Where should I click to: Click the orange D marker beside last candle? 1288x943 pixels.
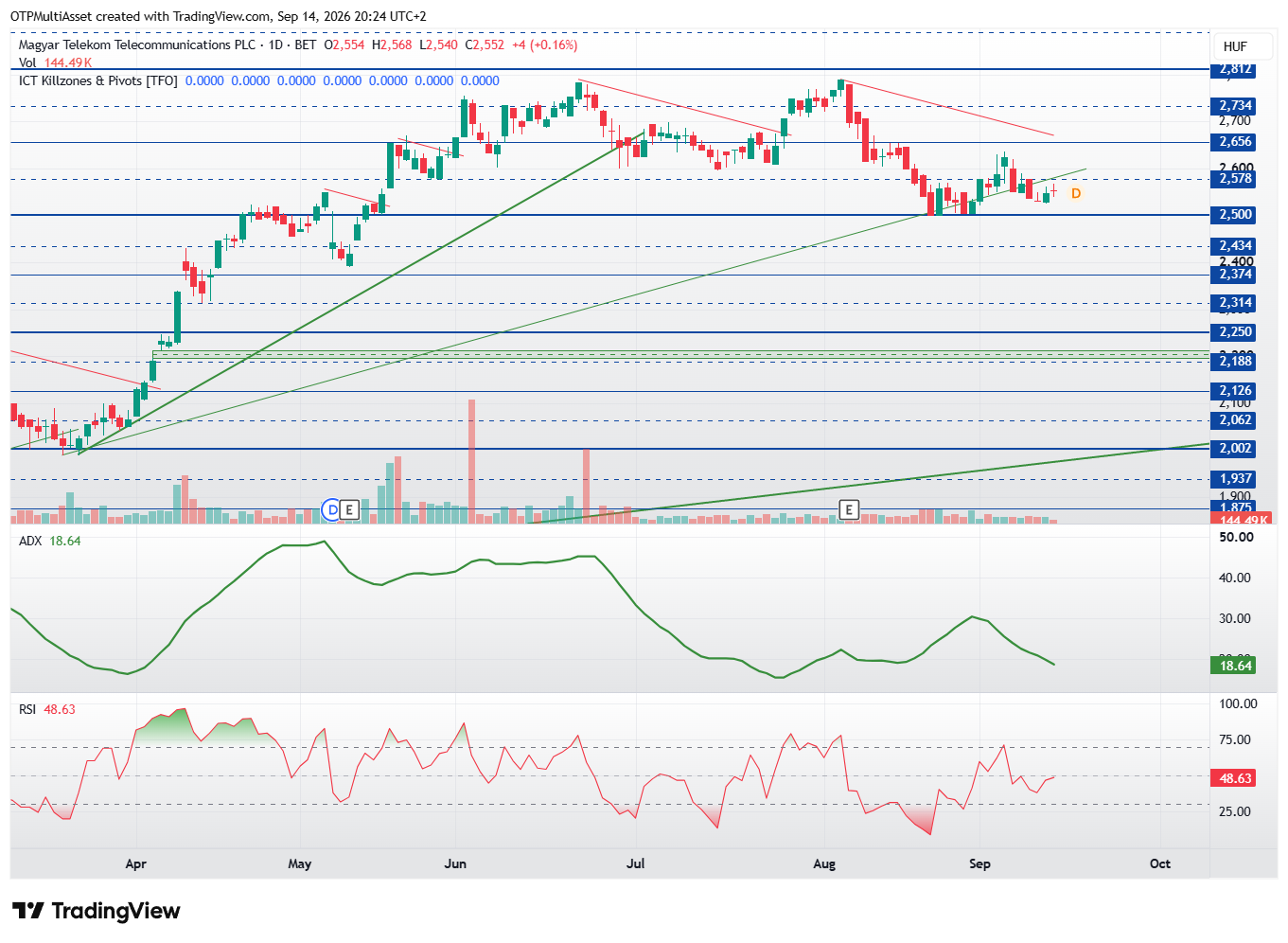click(x=1076, y=193)
